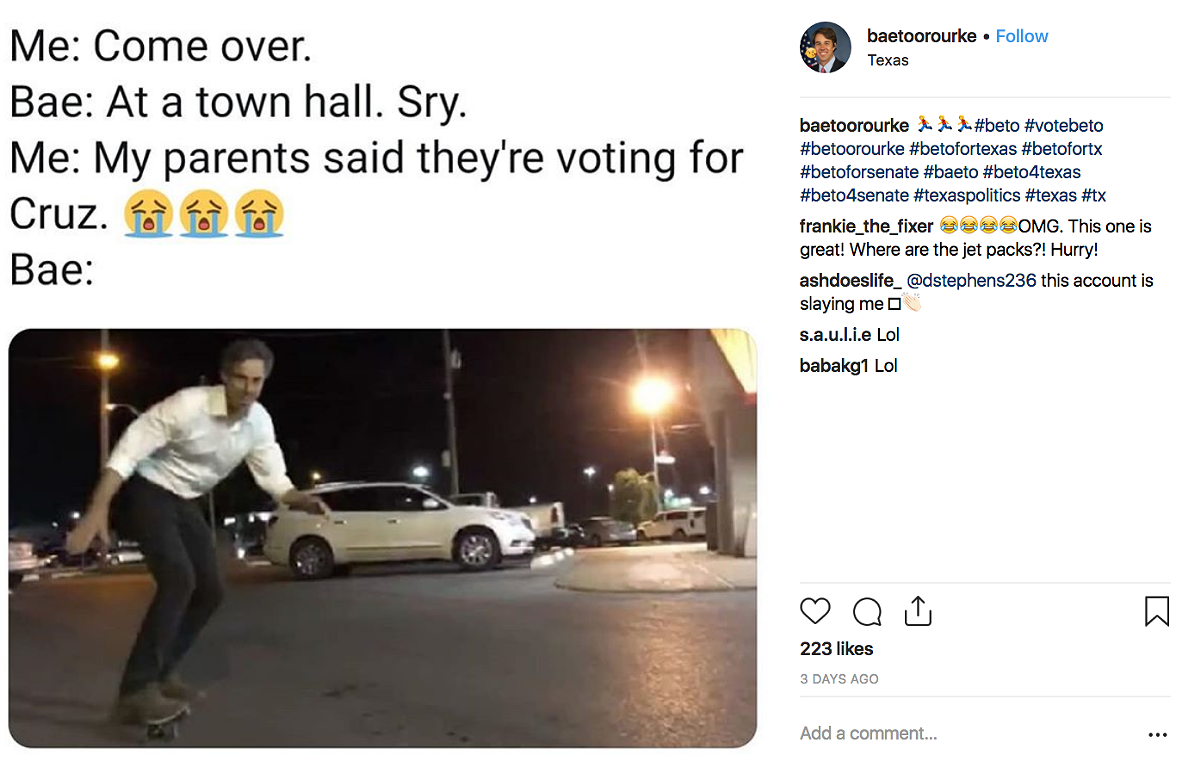Click the Add a comment field
The width and height of the screenshot is (1200, 768).
click(868, 733)
